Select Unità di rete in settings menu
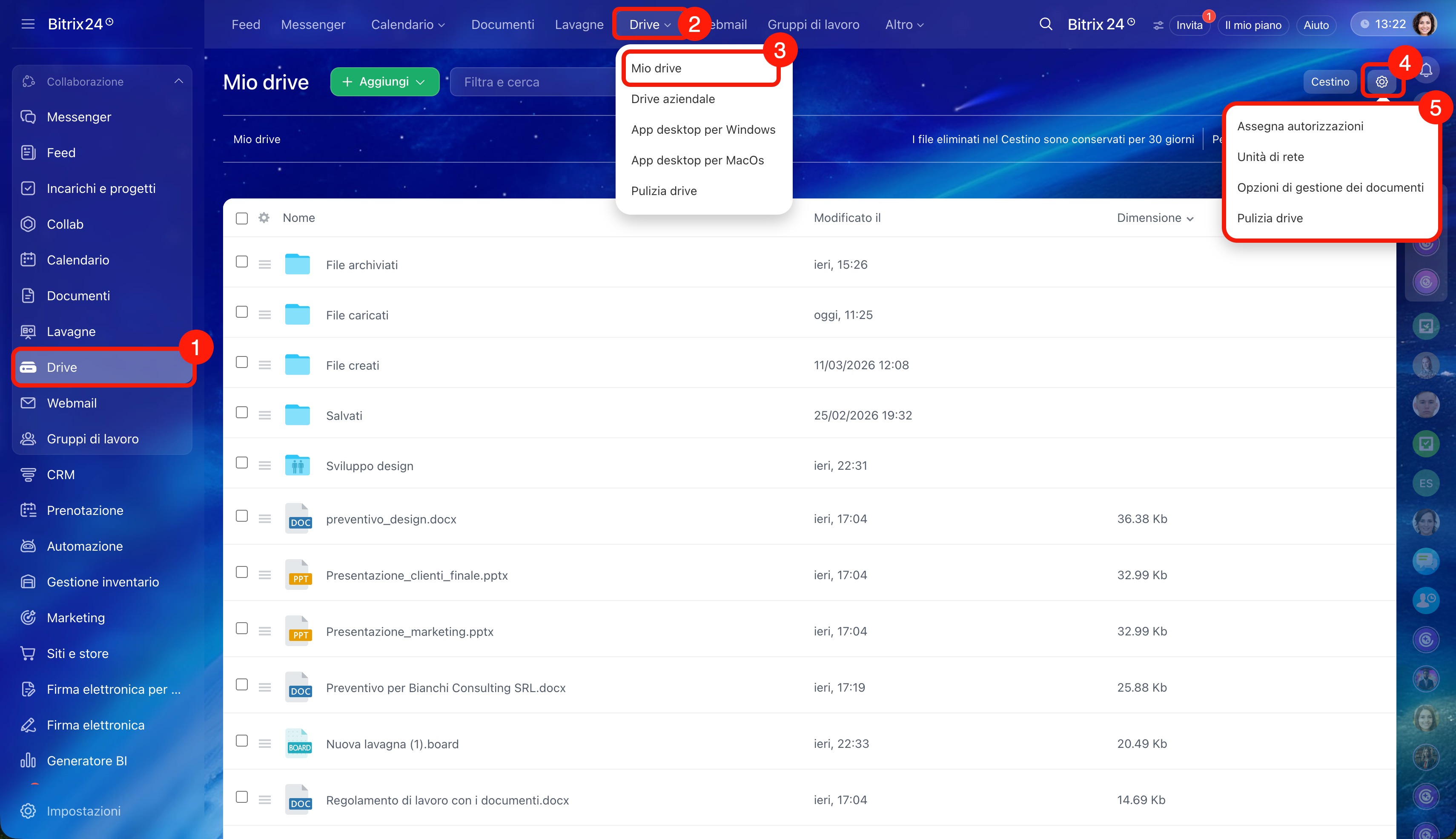Screen dimensions: 1456x839 click(x=1270, y=157)
